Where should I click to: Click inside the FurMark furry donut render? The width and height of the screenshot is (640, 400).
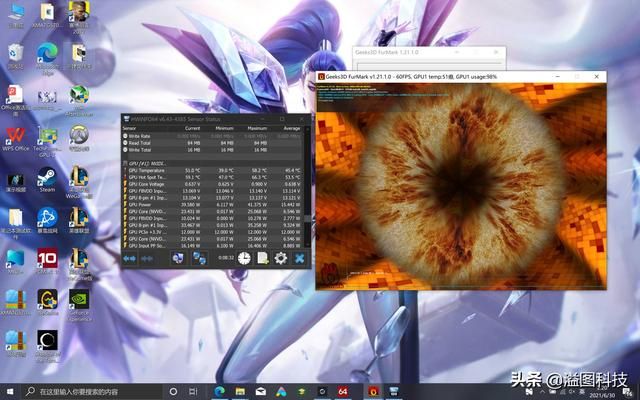(x=461, y=186)
